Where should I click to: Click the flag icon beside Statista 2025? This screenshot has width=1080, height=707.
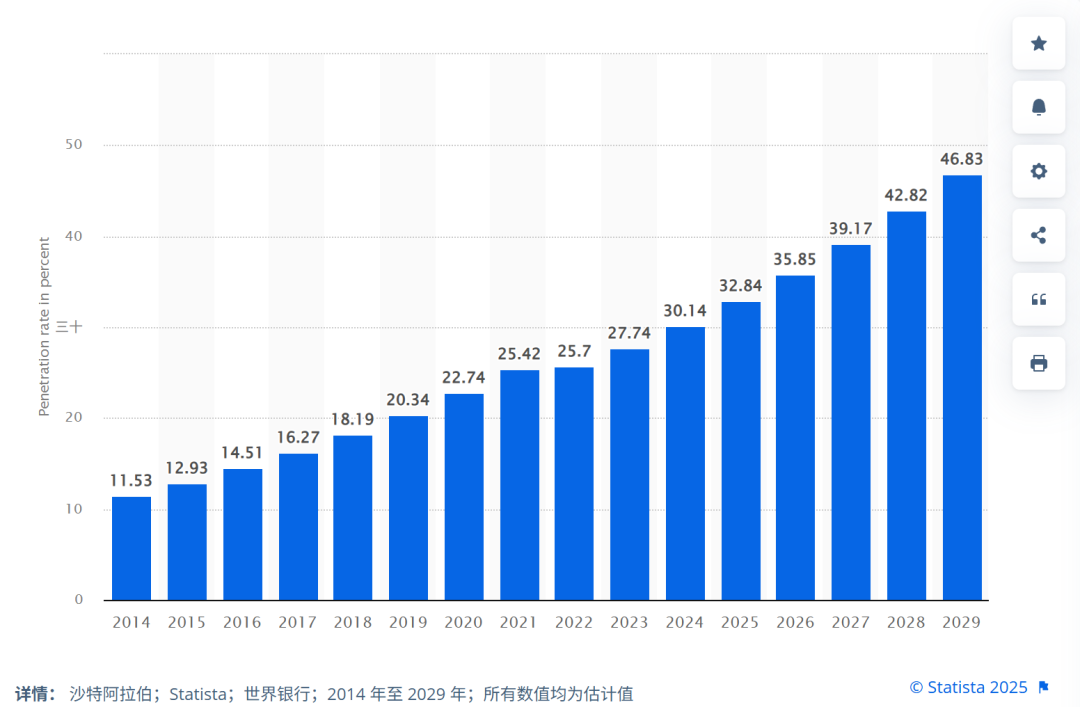[1043, 687]
